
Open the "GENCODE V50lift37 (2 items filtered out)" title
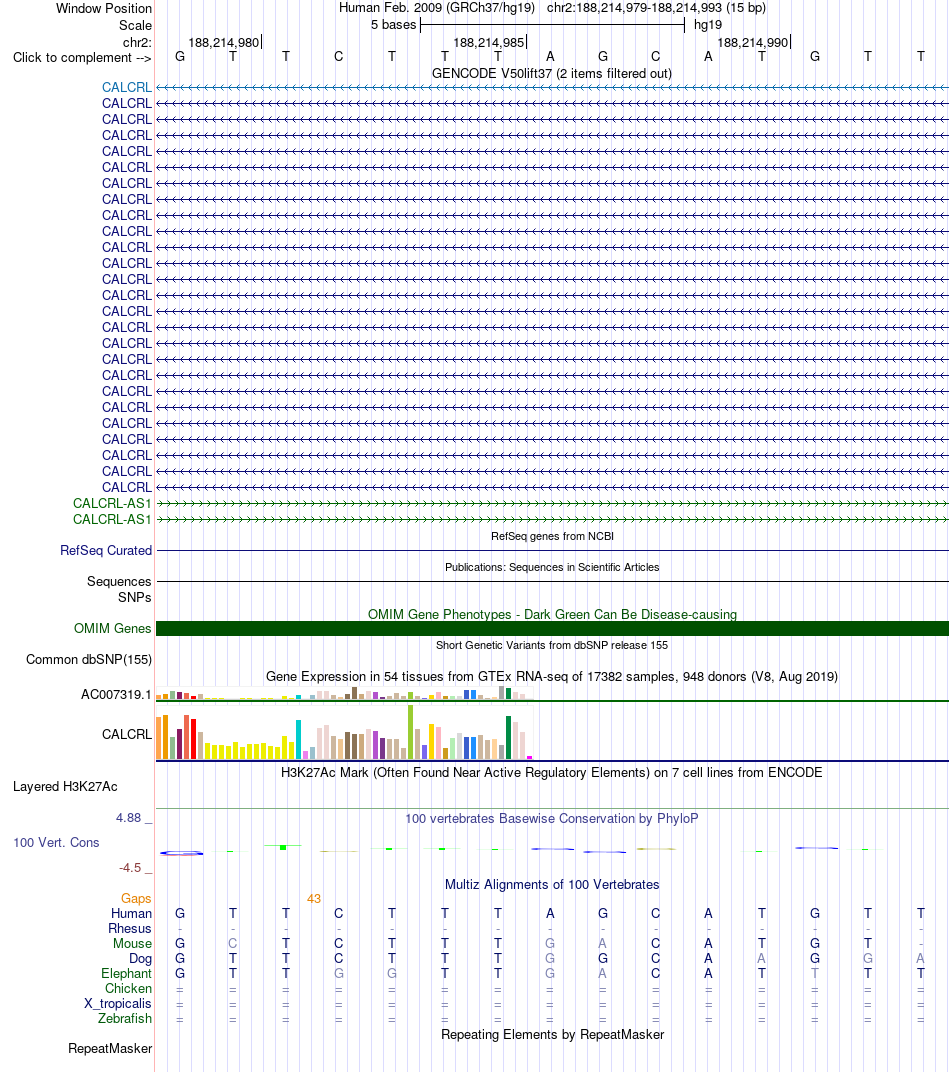[552, 73]
